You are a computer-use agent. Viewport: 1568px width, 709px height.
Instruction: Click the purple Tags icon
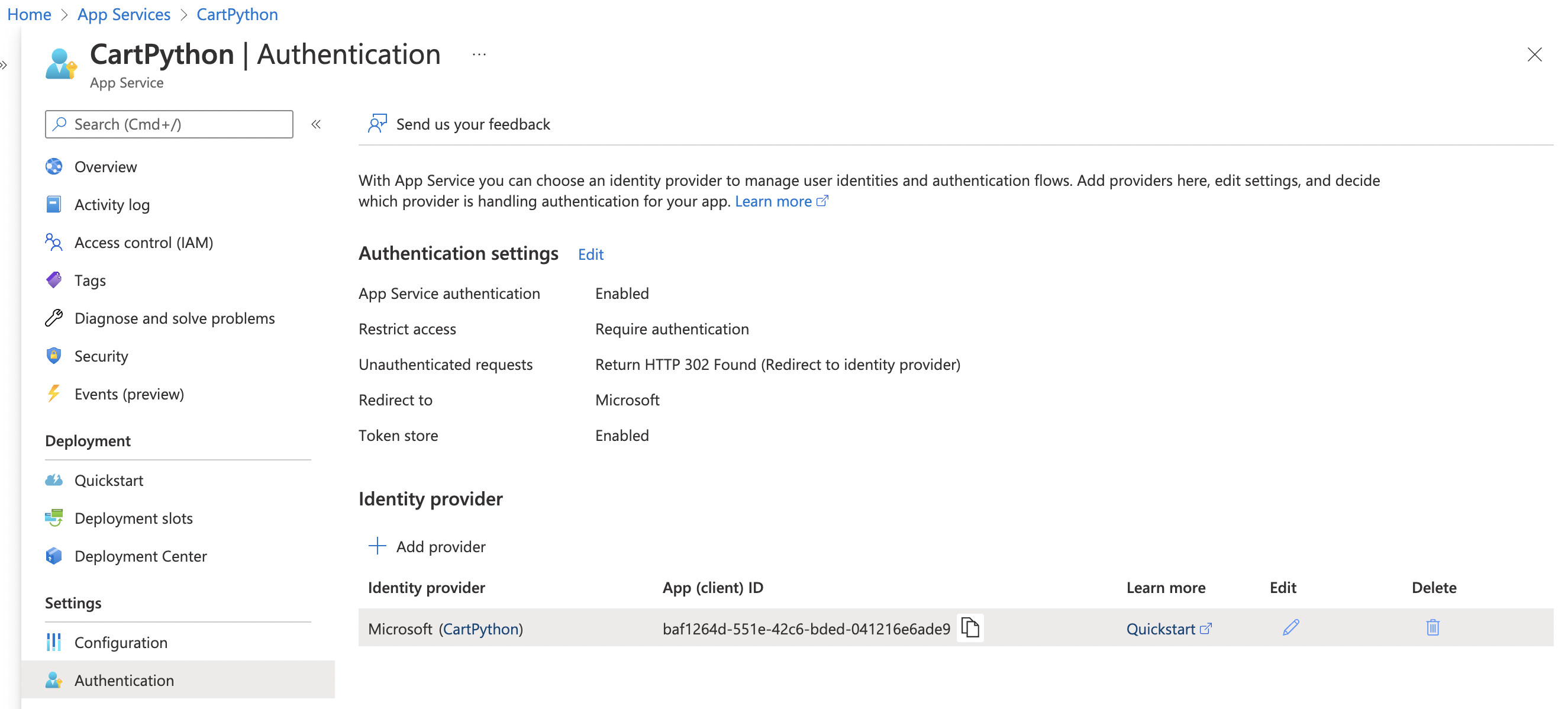coord(54,280)
